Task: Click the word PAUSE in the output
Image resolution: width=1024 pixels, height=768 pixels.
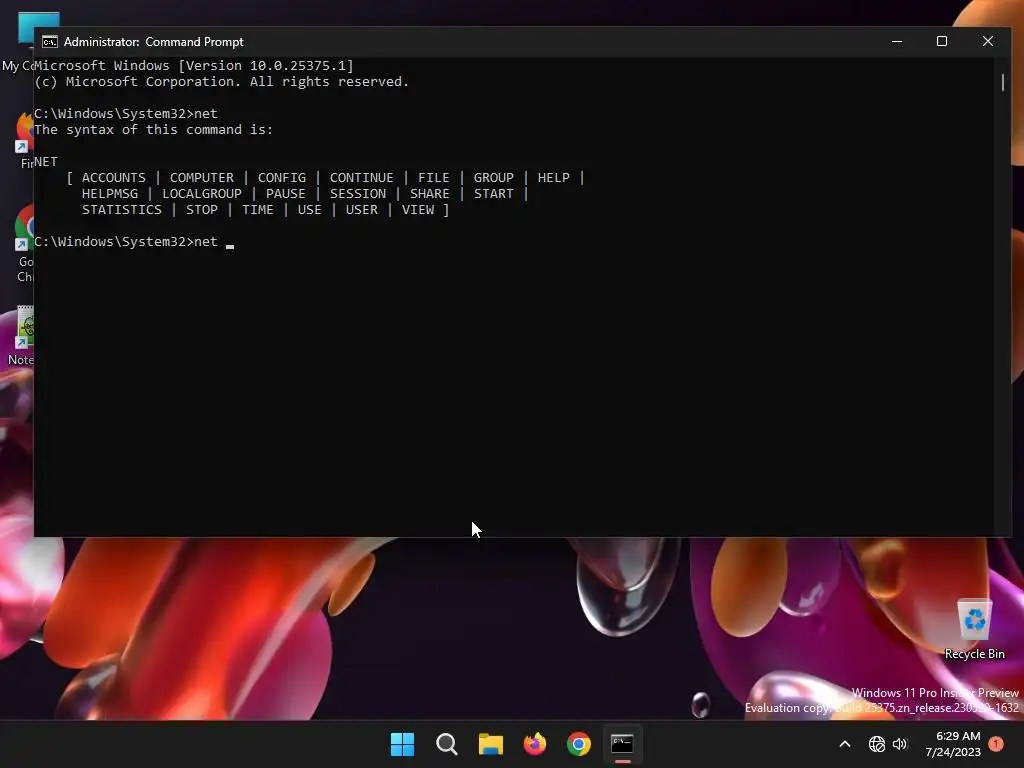Action: (x=285, y=194)
